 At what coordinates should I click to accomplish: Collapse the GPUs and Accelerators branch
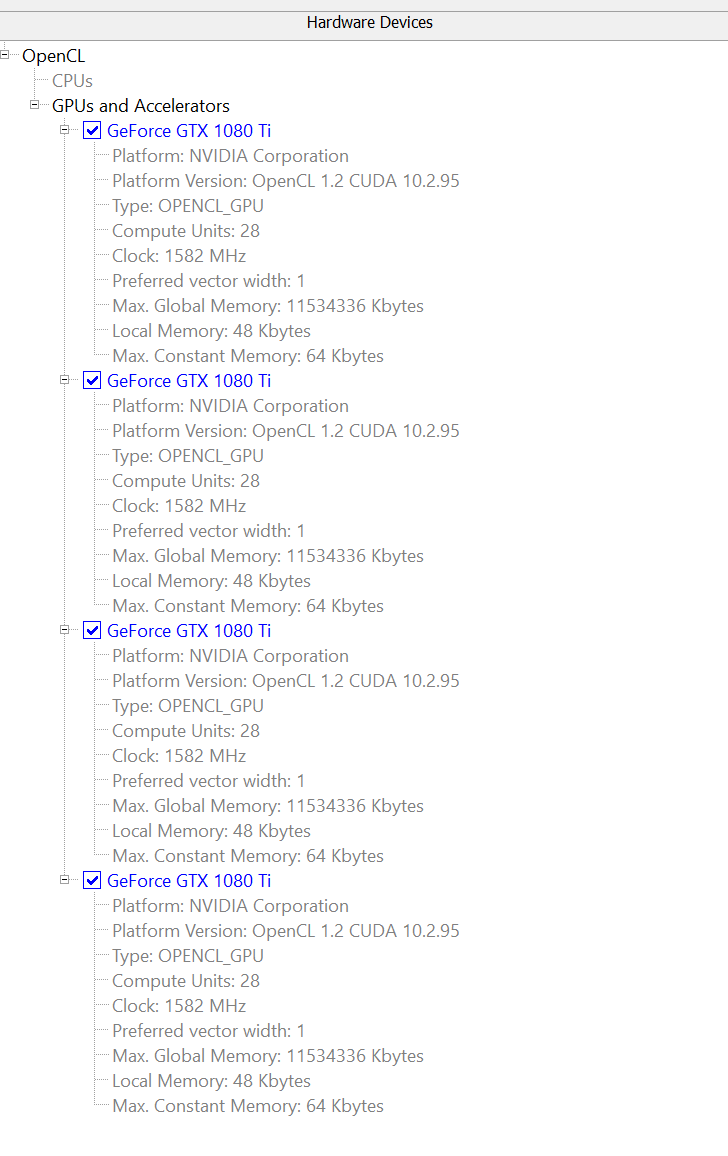pos(35,105)
